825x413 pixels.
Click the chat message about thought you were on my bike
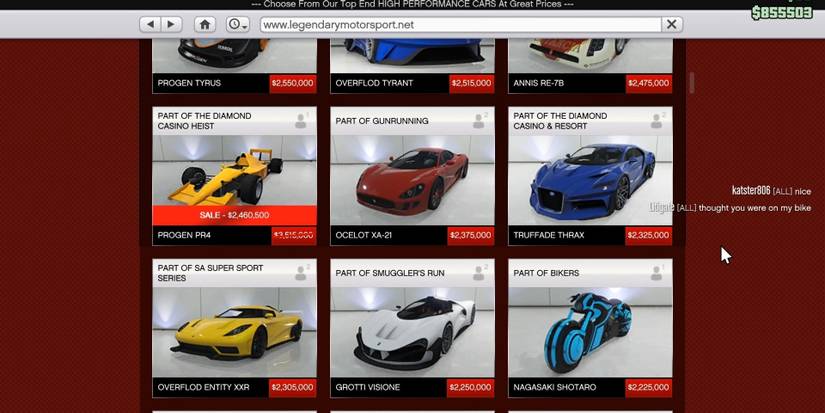(x=730, y=208)
